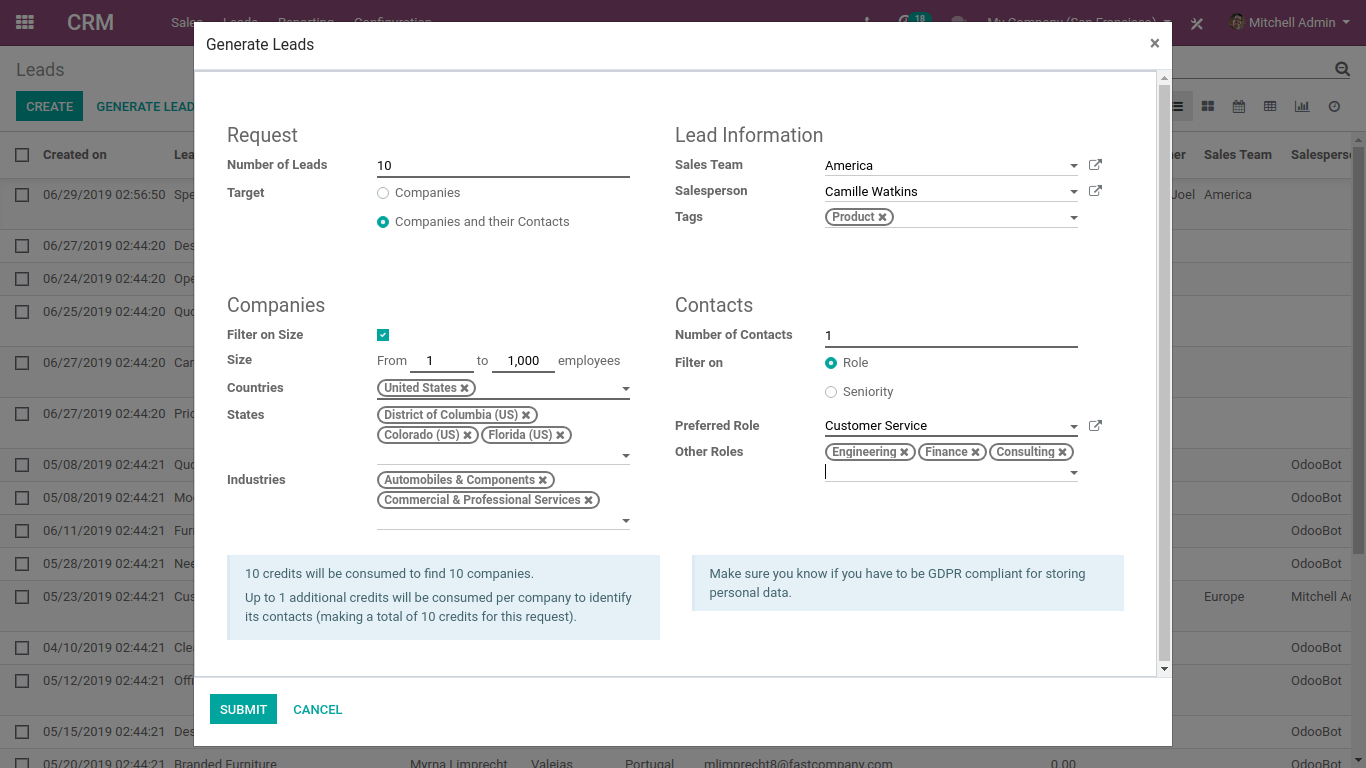Open the apps grid menu icon
This screenshot has height=768, width=1366.
click(x=25, y=22)
